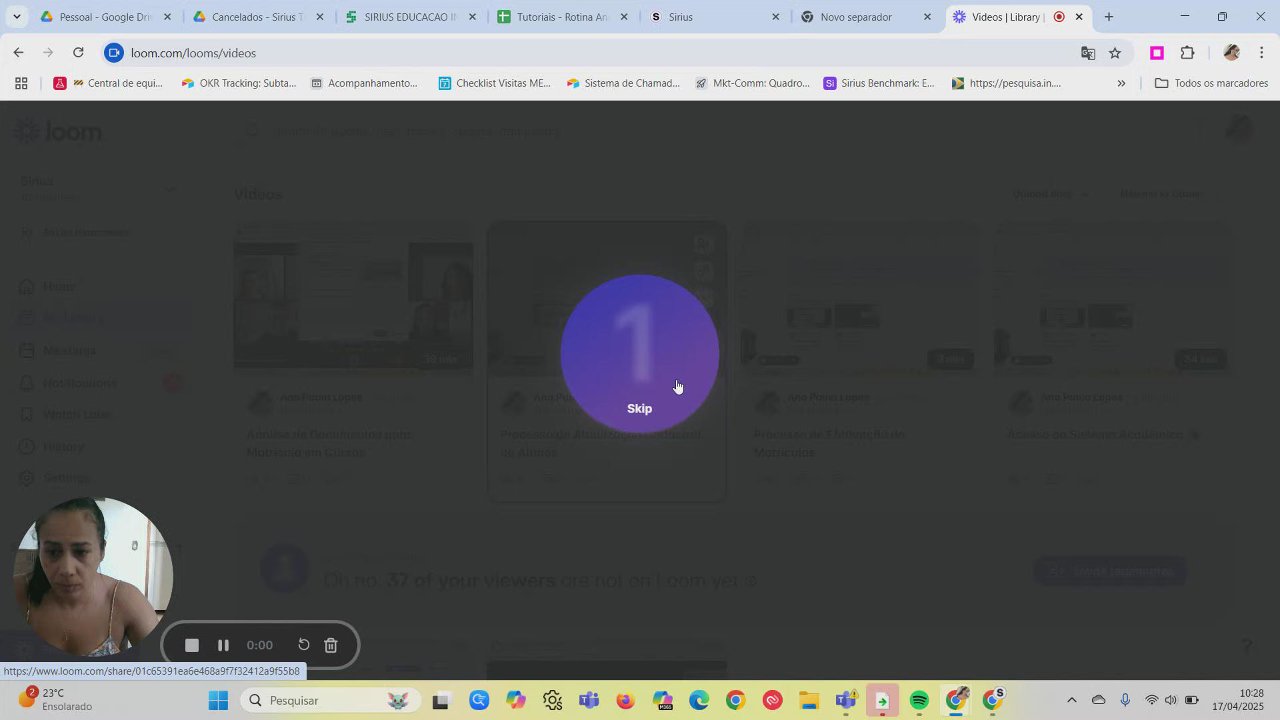Open the OneDrive cloud tray icon

click(x=1098, y=700)
